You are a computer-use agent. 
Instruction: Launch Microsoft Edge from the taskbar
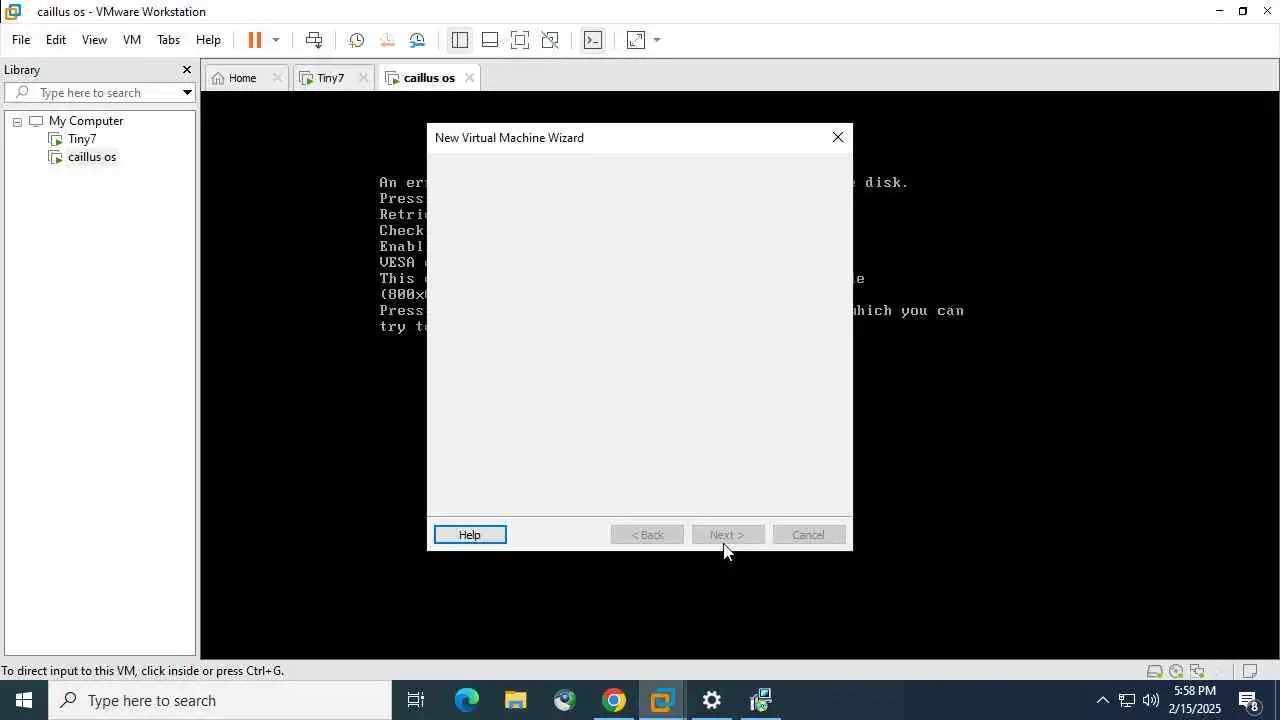[467, 700]
